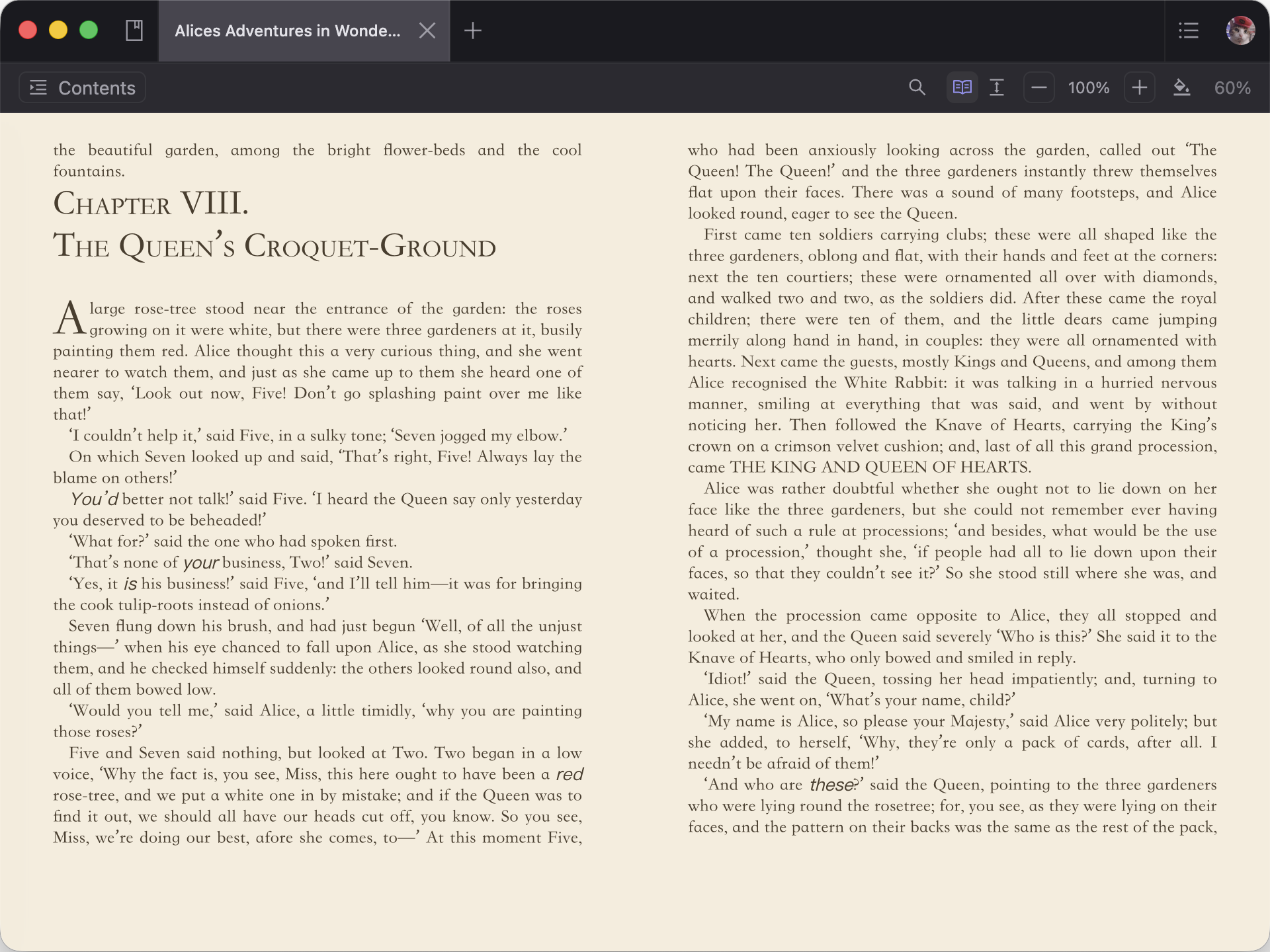The width and height of the screenshot is (1270, 952).
Task: Click the Chapter VIII heading
Action: point(151,203)
